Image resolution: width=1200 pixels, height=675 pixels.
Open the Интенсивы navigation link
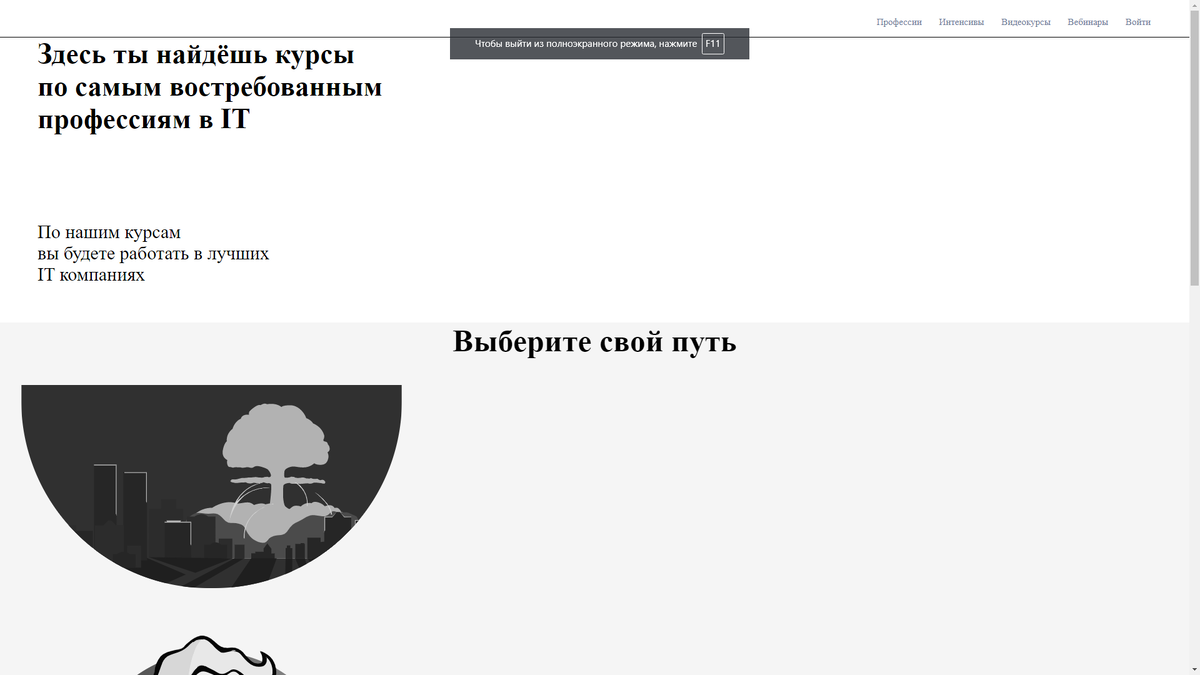[961, 21]
